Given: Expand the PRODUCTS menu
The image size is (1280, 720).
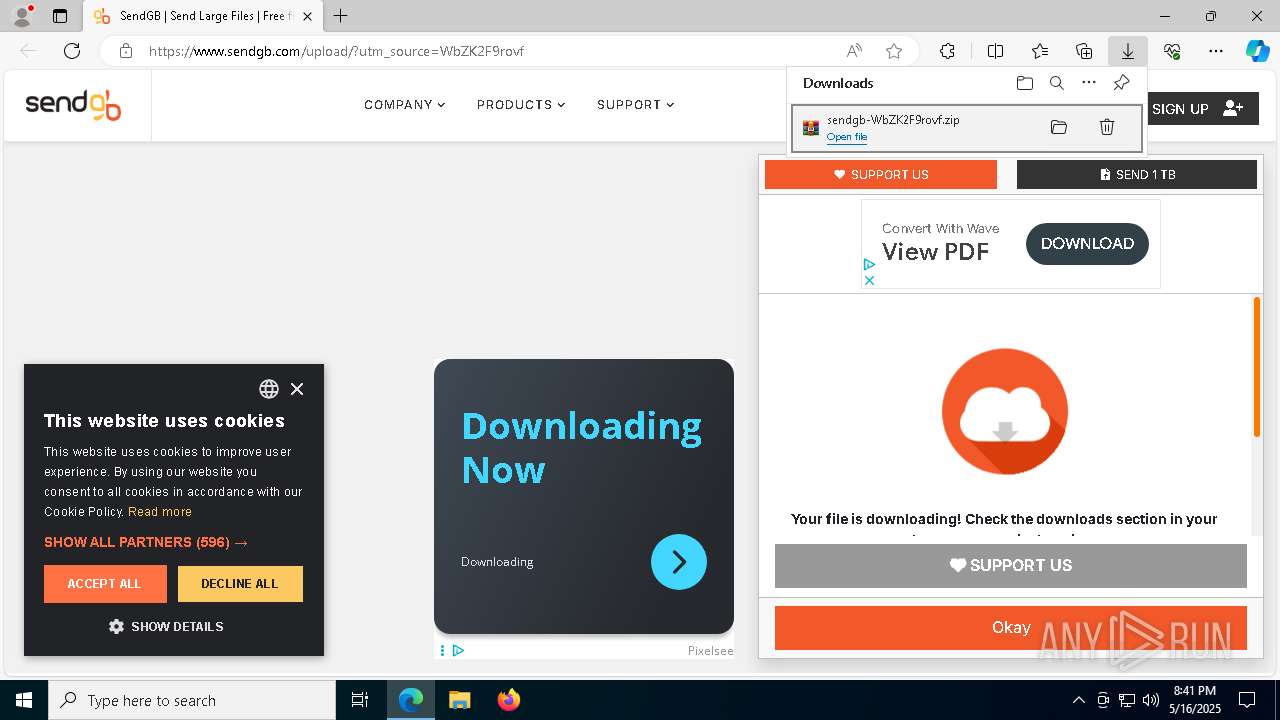Looking at the screenshot, I should click(521, 105).
